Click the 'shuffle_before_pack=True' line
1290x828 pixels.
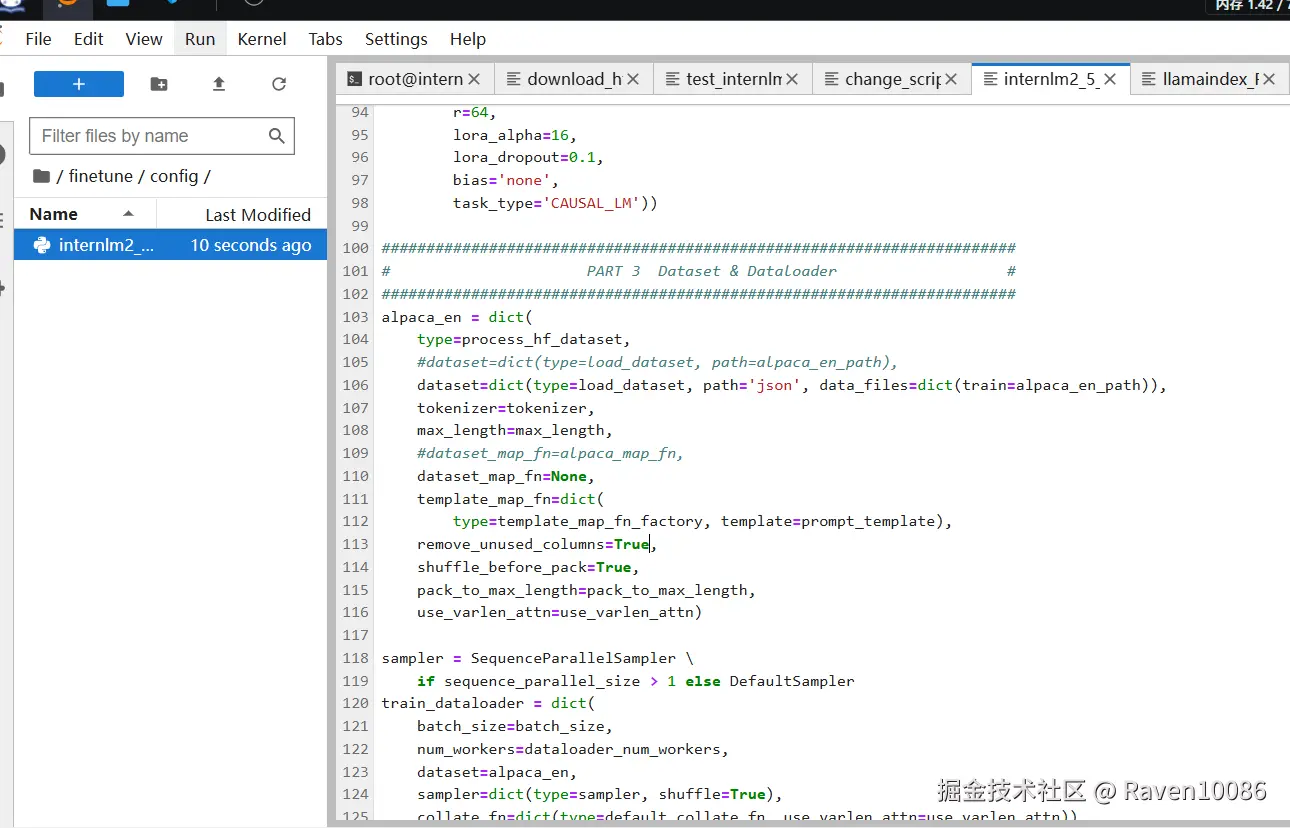pos(528,567)
